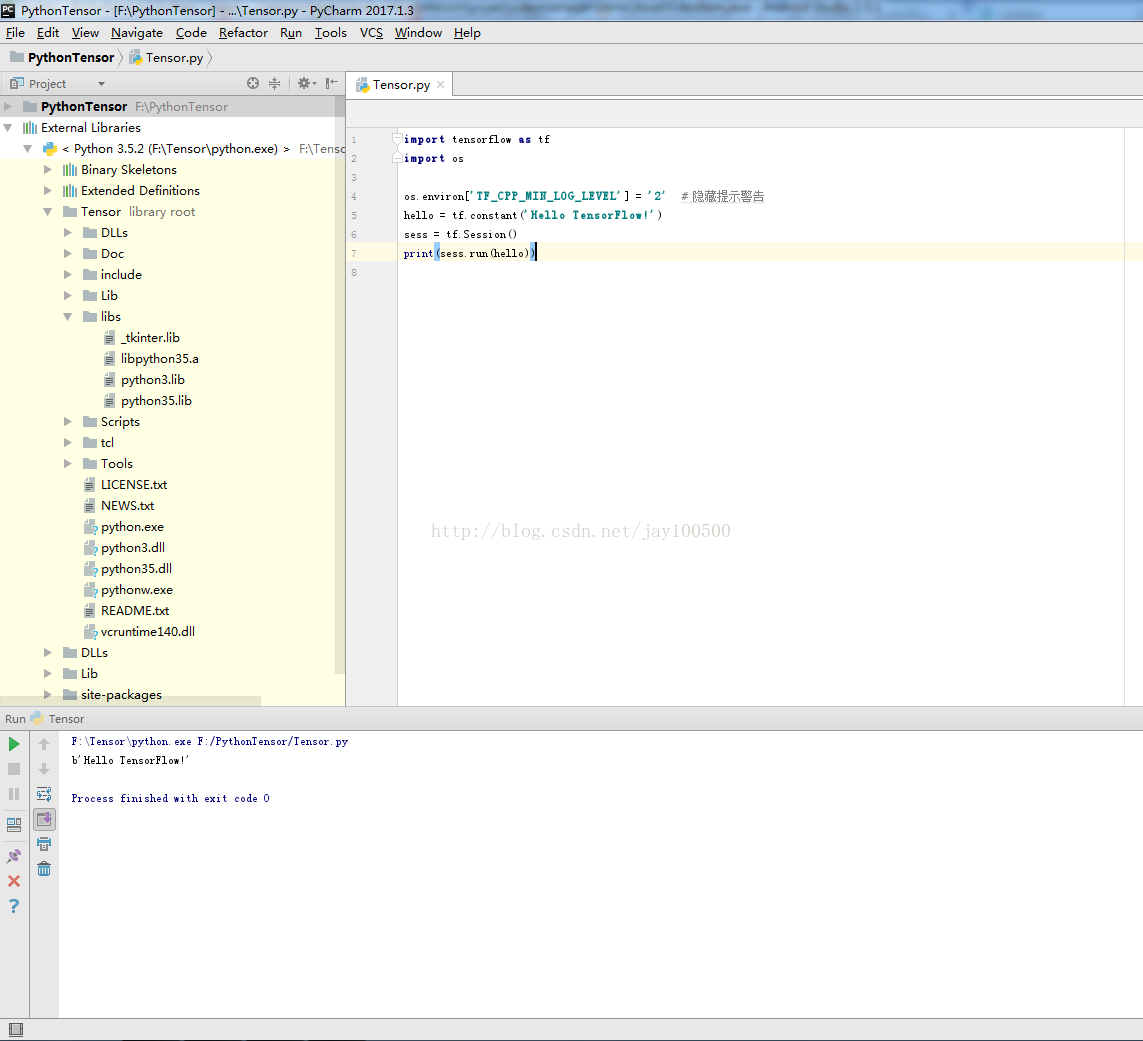This screenshot has height=1041, width=1143.
Task: Close the Tensor.py editor tab
Action: (440, 85)
